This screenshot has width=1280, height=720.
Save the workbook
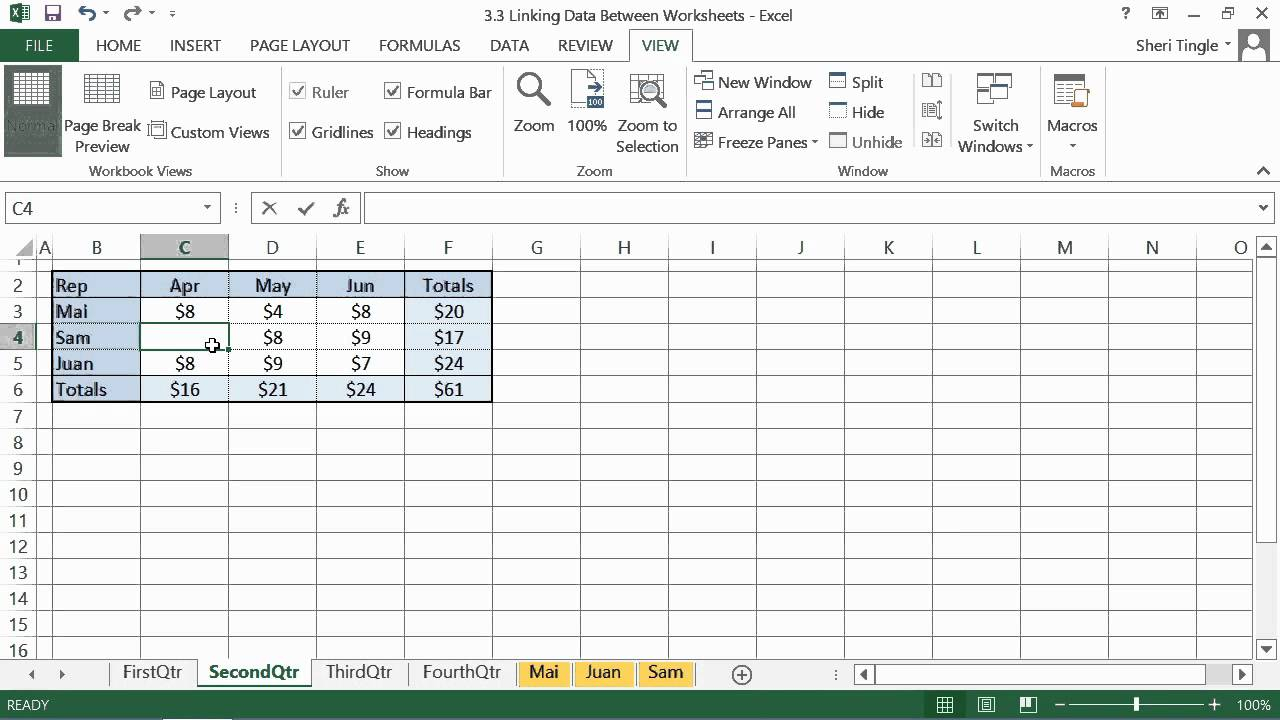coord(51,13)
